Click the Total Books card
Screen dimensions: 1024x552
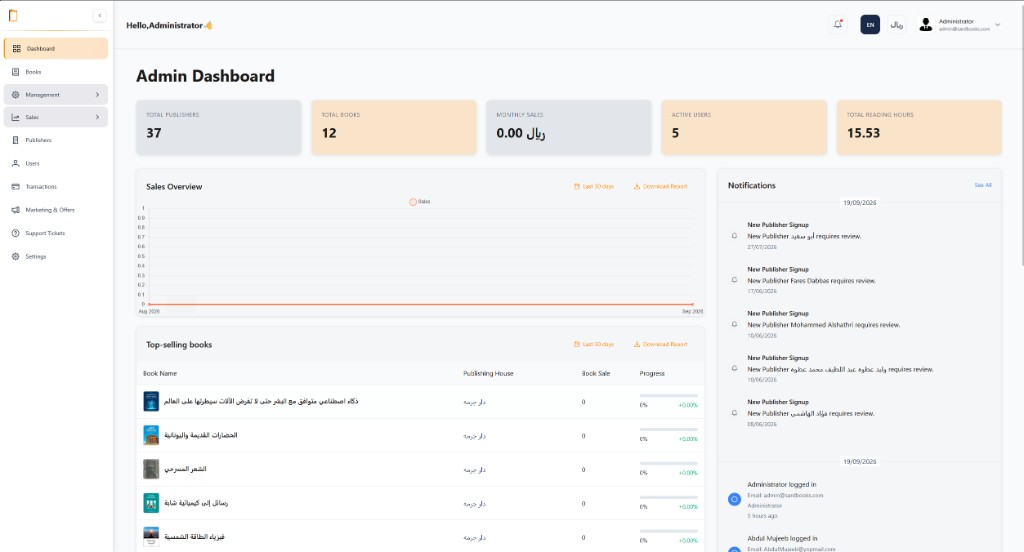coord(394,127)
